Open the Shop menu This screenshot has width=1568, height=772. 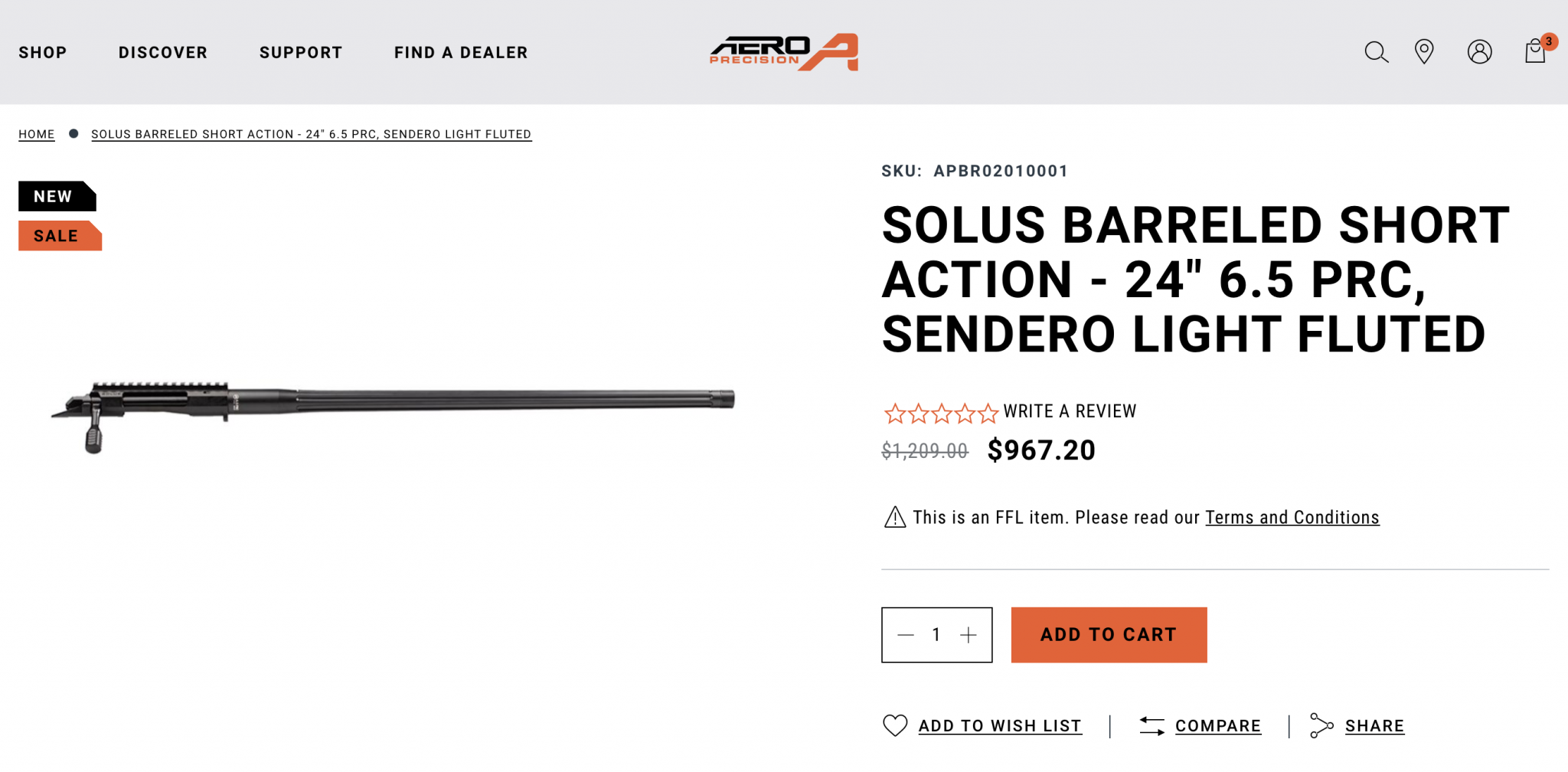pyautogui.click(x=43, y=53)
